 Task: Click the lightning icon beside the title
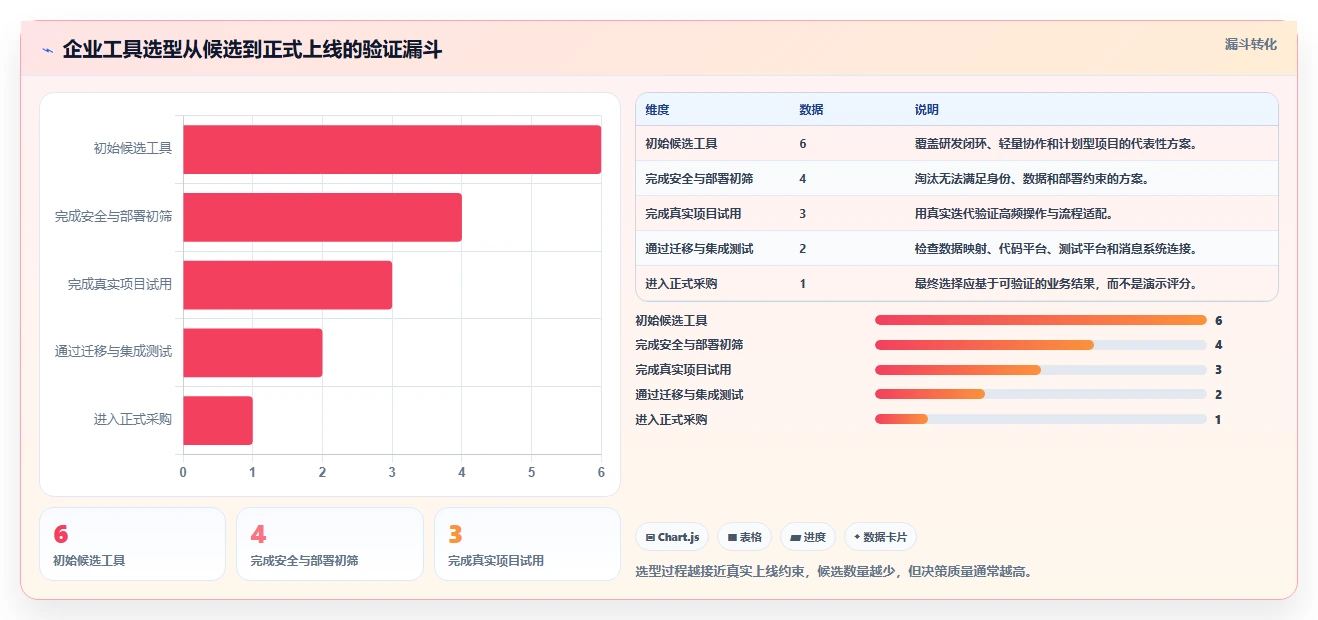pos(47,50)
